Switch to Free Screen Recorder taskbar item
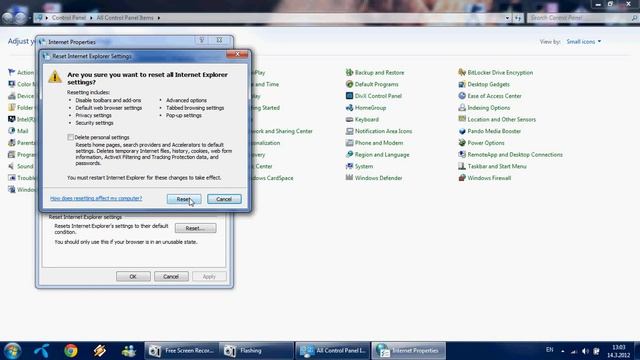This screenshot has height=360, width=640. point(181,351)
